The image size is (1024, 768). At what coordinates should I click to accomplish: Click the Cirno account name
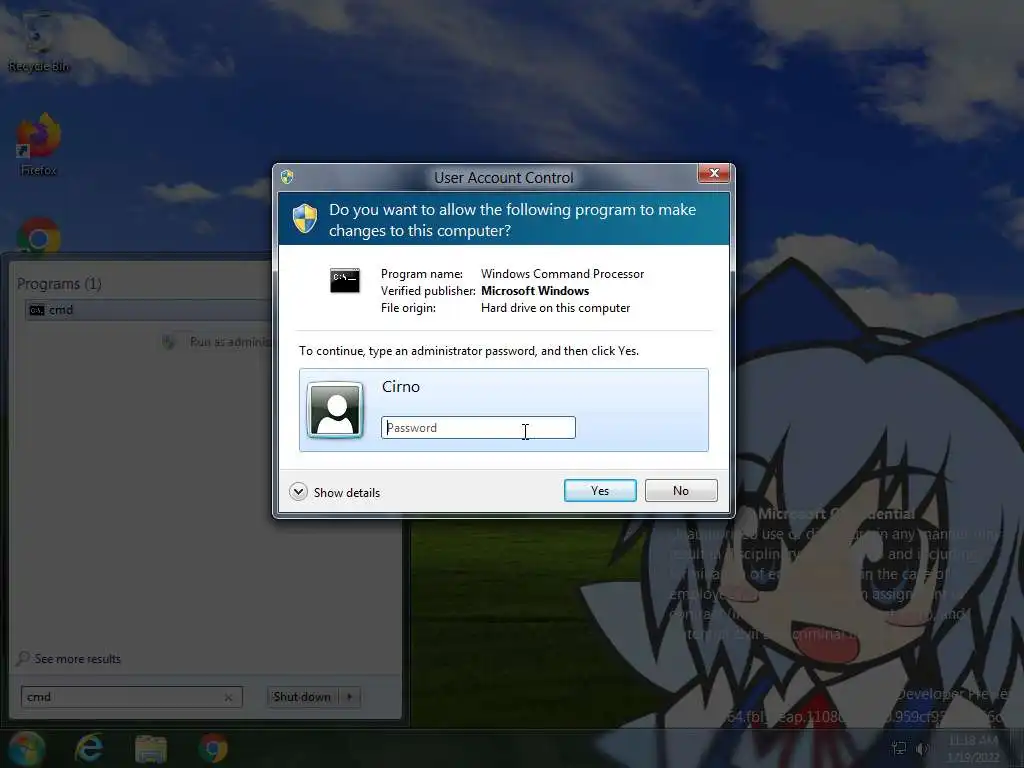click(x=401, y=387)
